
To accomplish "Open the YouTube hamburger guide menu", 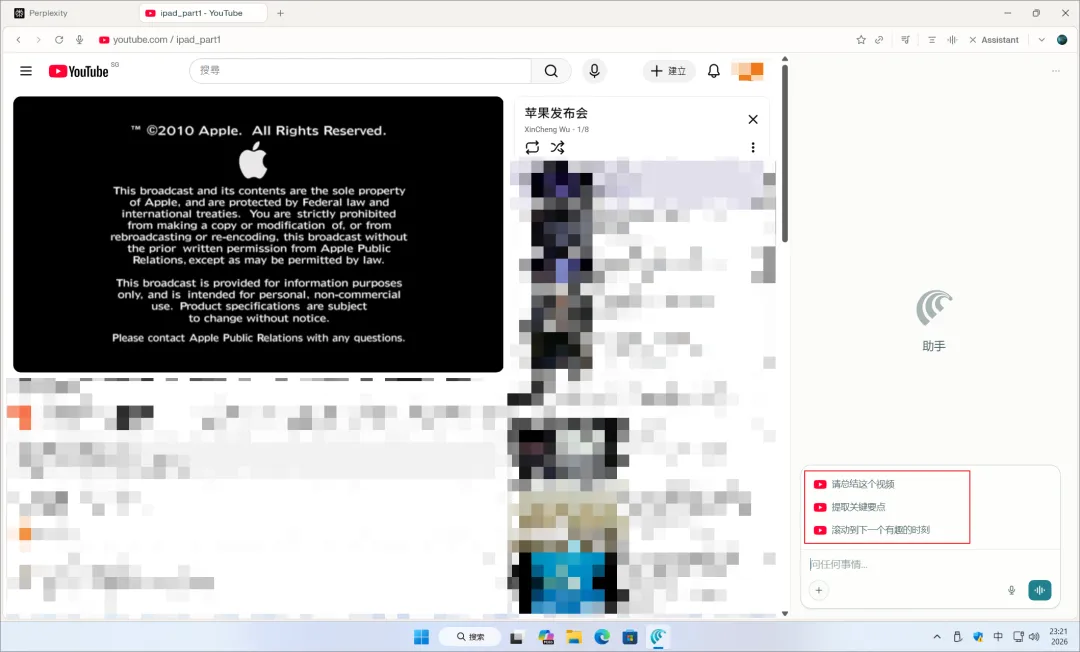I will tap(26, 71).
